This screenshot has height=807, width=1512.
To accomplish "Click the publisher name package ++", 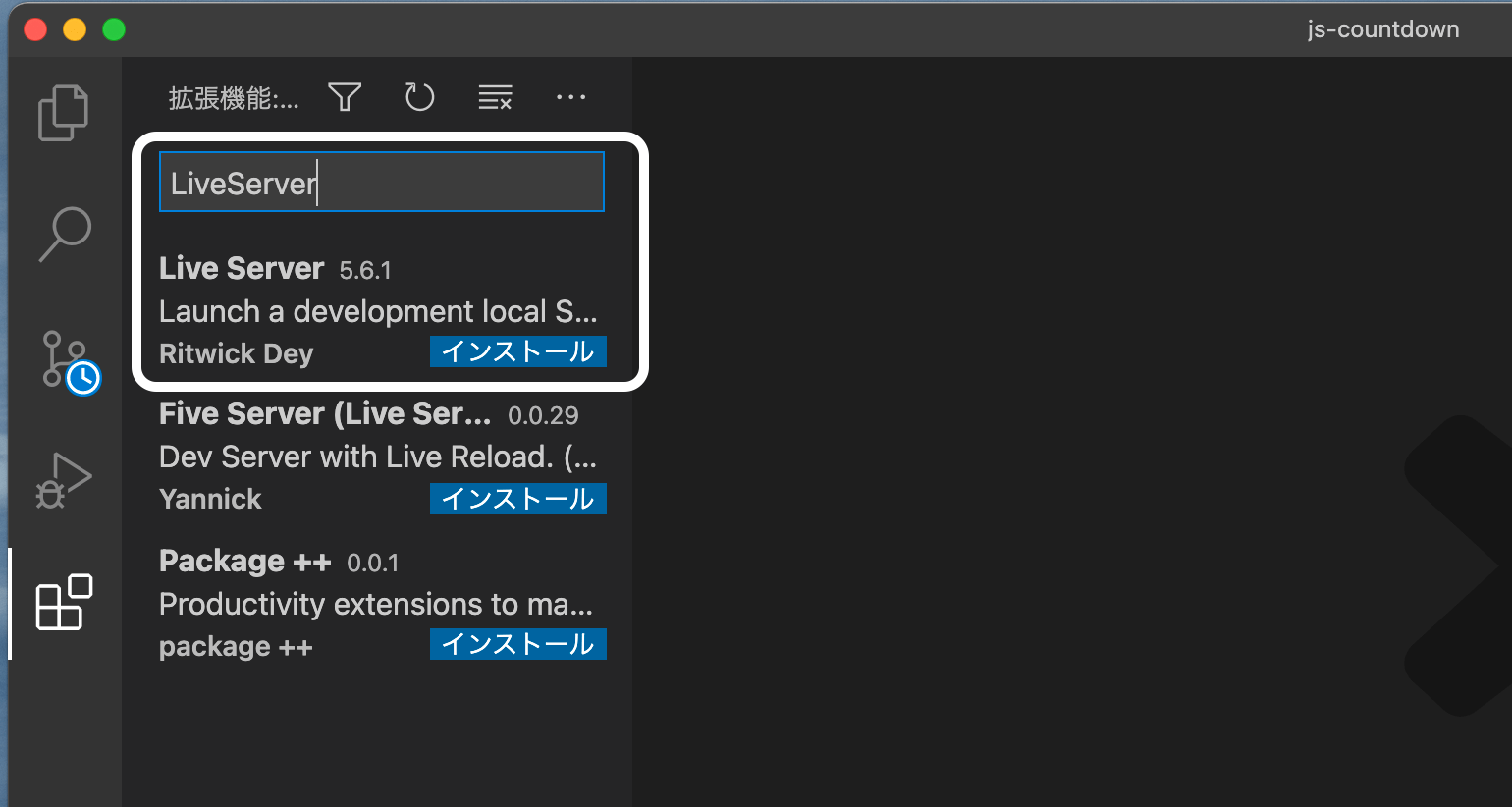I will [x=236, y=647].
